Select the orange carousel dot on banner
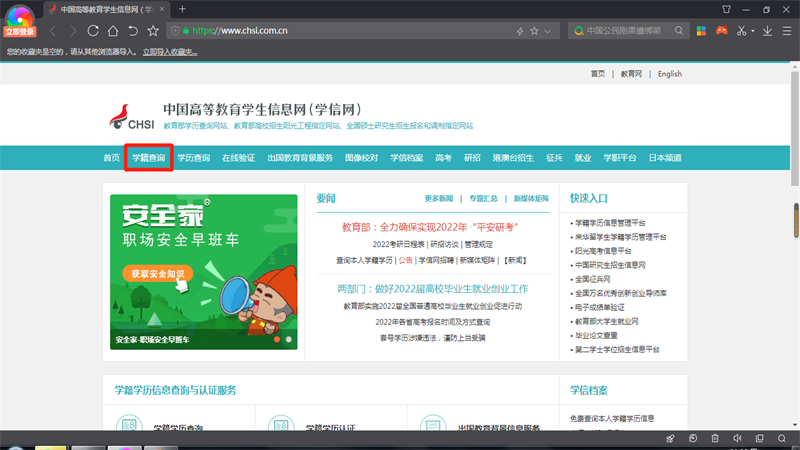This screenshot has height=450, width=800. pos(277,339)
